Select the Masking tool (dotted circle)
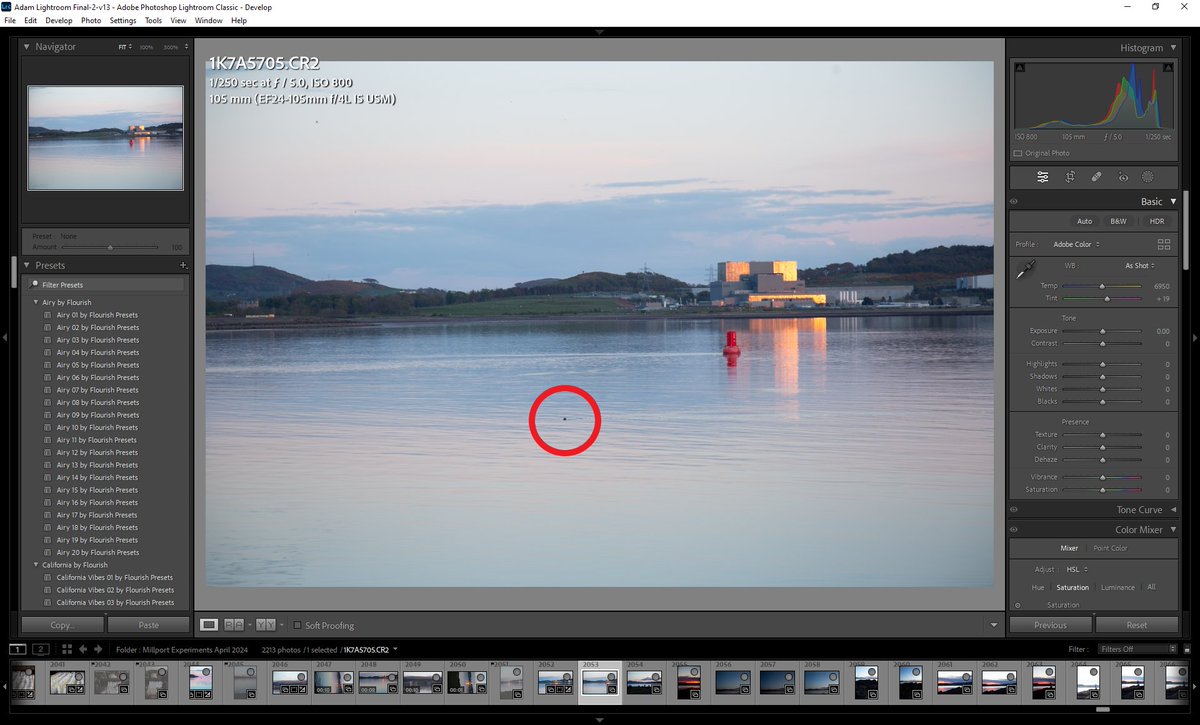Screen dimensions: 1200x725 pyautogui.click(x=1148, y=177)
